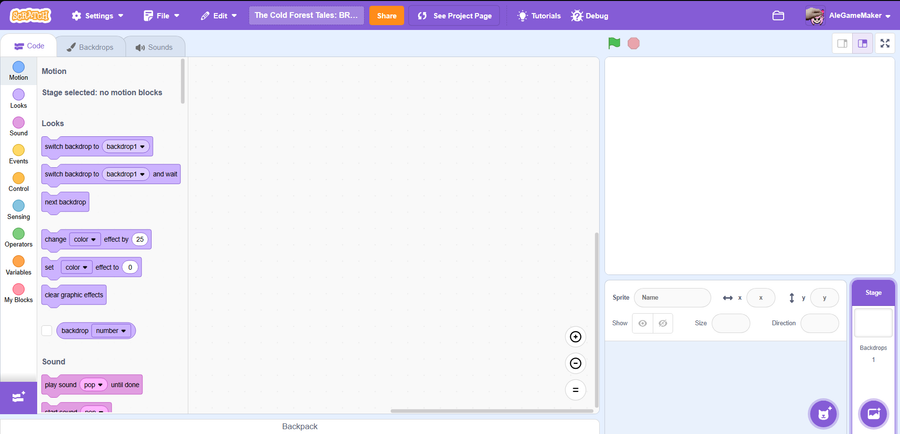Open color dropdown in set effect block
Image resolution: width=900 pixels, height=434 pixels.
(77, 267)
